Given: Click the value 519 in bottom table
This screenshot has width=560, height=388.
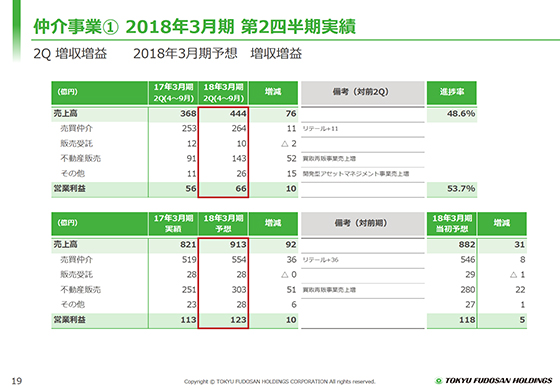Looking at the screenshot, I should click(x=189, y=259).
